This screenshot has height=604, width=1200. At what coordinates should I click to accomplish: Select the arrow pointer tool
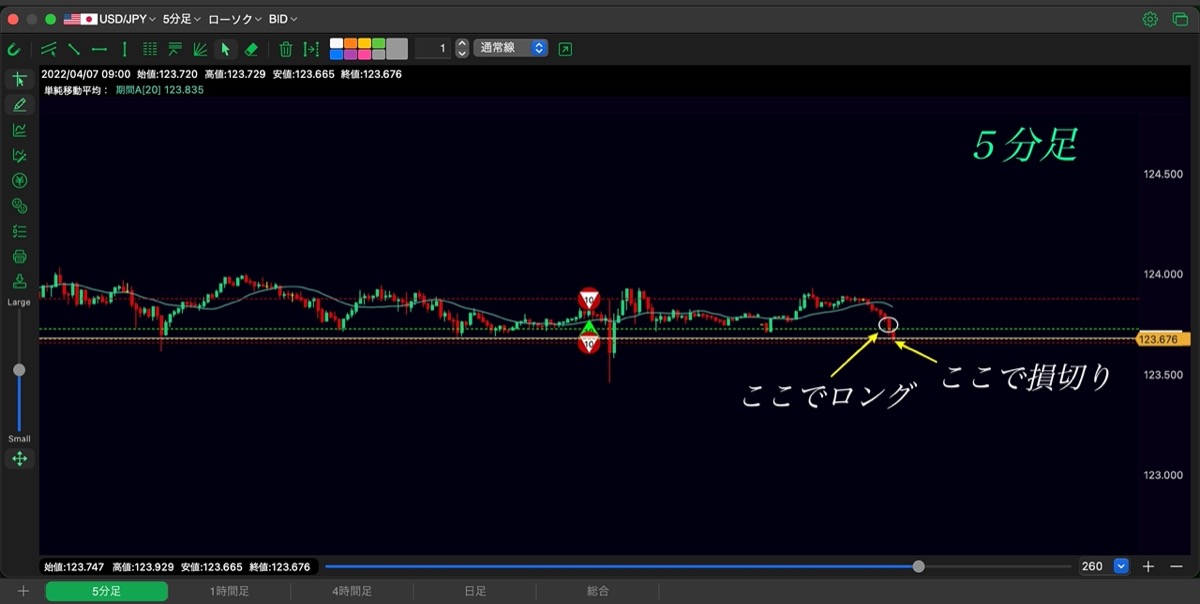point(226,48)
